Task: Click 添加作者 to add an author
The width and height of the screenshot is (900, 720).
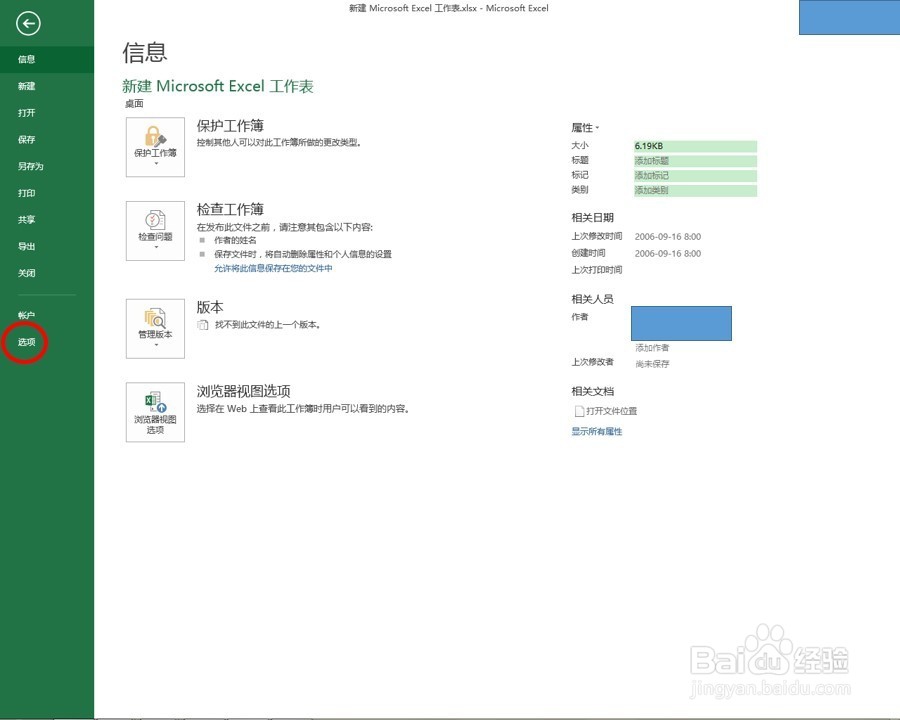Action: point(652,348)
